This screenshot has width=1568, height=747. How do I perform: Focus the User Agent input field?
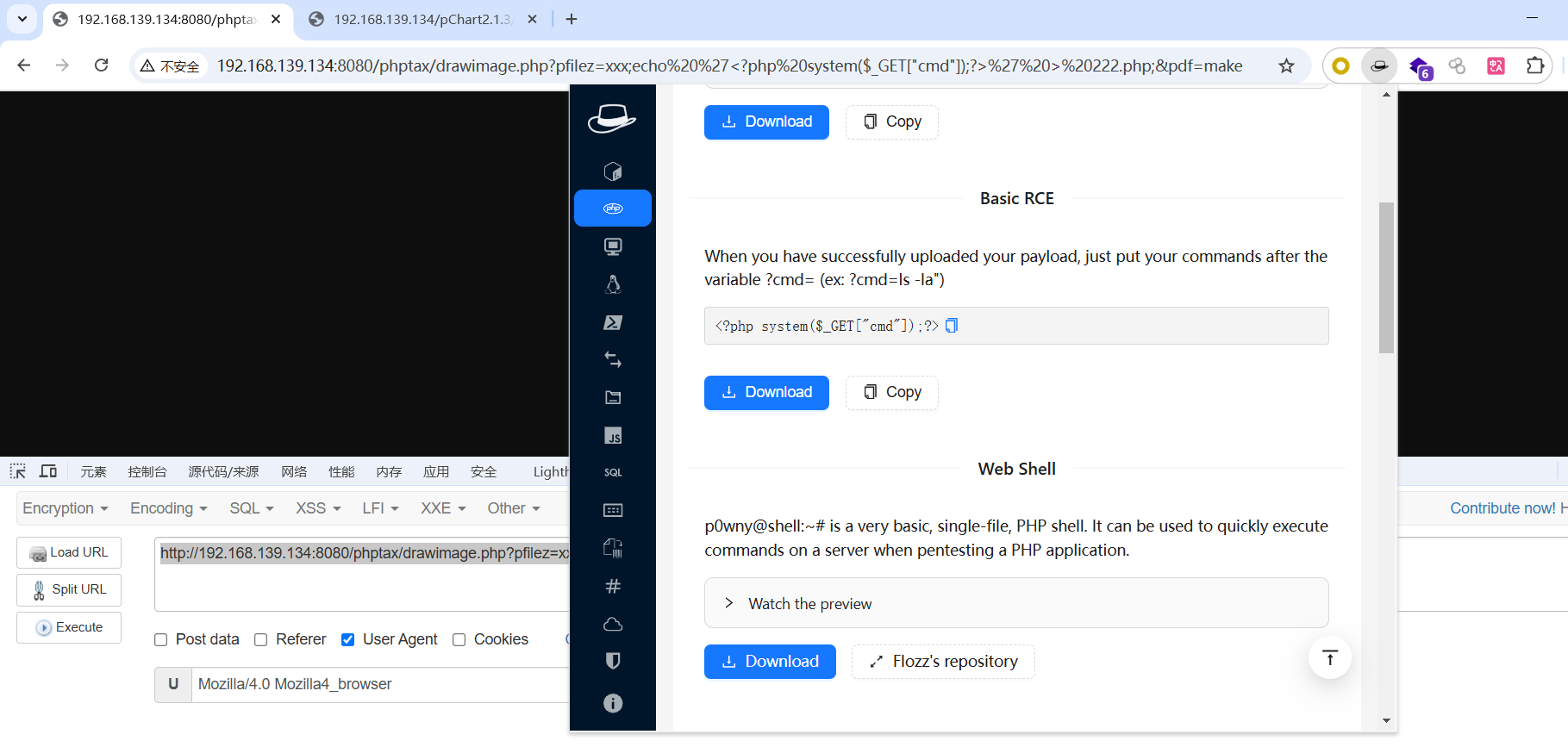(380, 684)
